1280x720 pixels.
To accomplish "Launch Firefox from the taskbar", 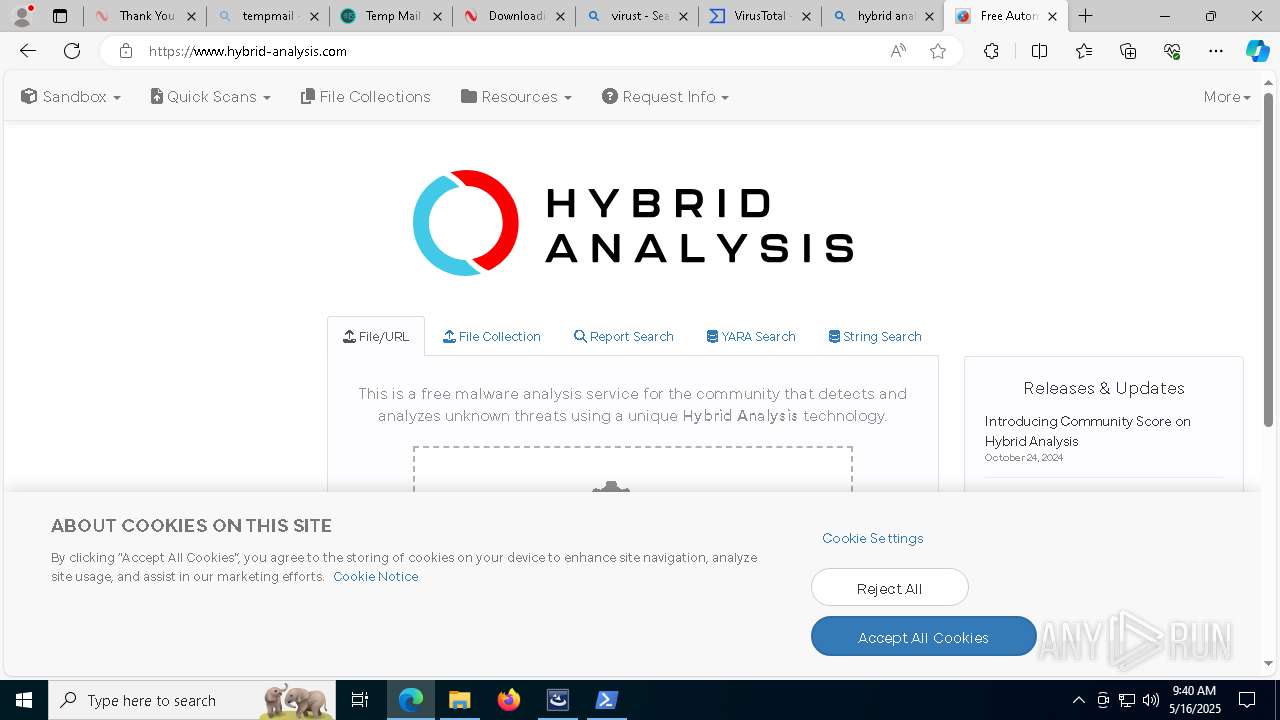I will coord(508,700).
